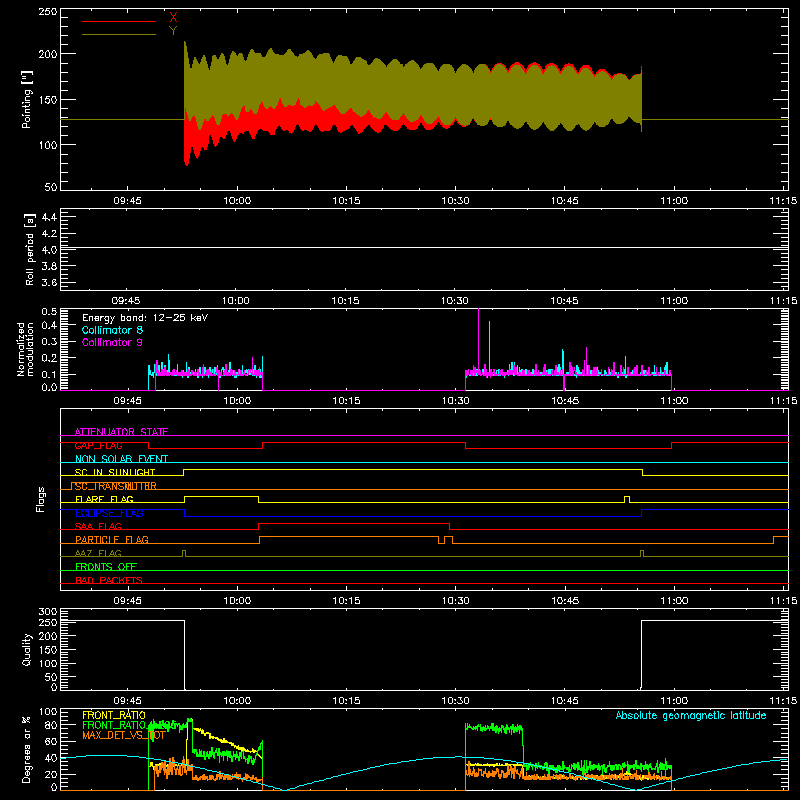The image size is (800, 800).
Task: Click the SC_TRANSMITTER flag label
Action: [x=116, y=486]
